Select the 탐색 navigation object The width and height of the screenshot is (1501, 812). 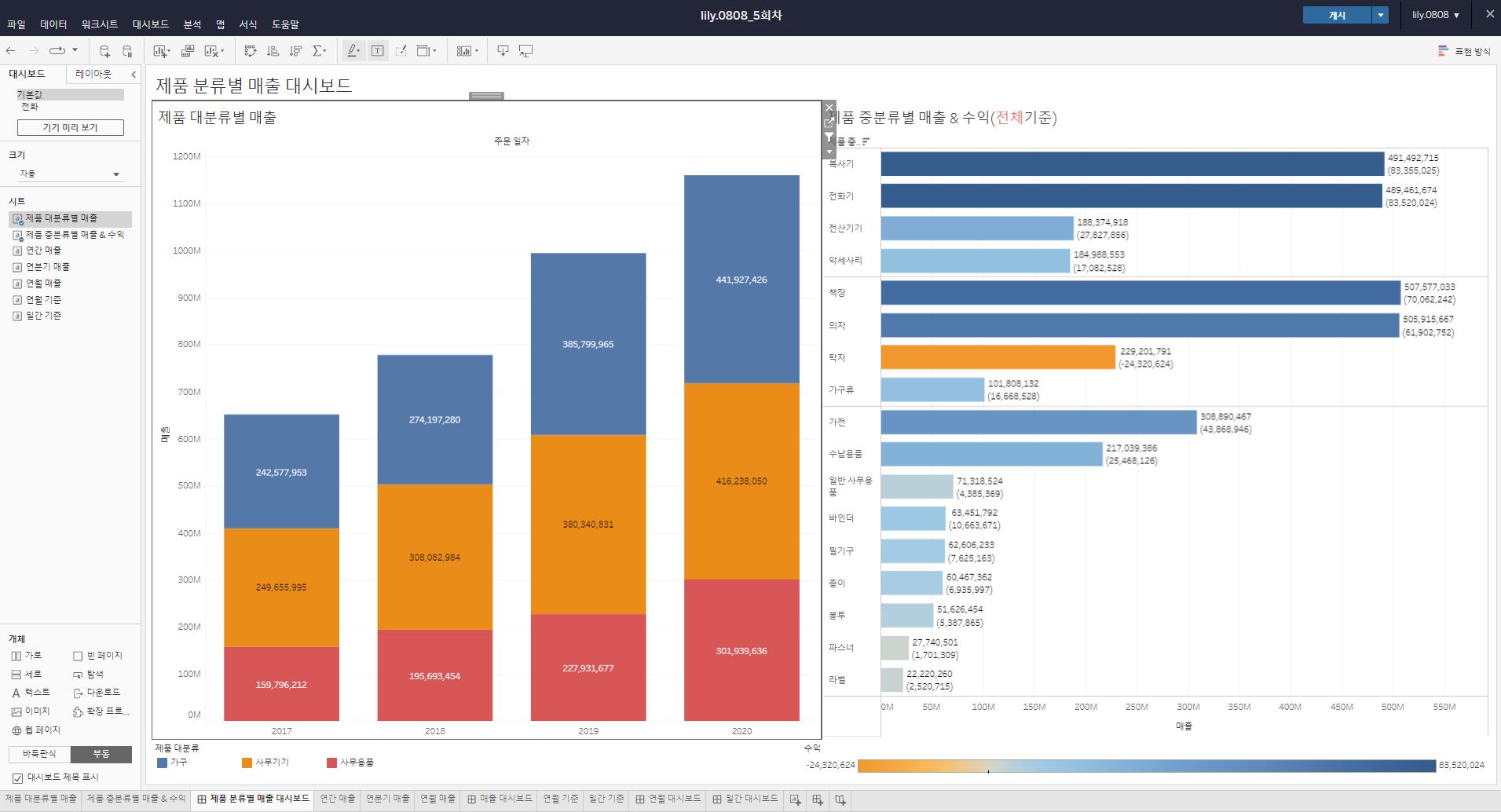[88, 675]
